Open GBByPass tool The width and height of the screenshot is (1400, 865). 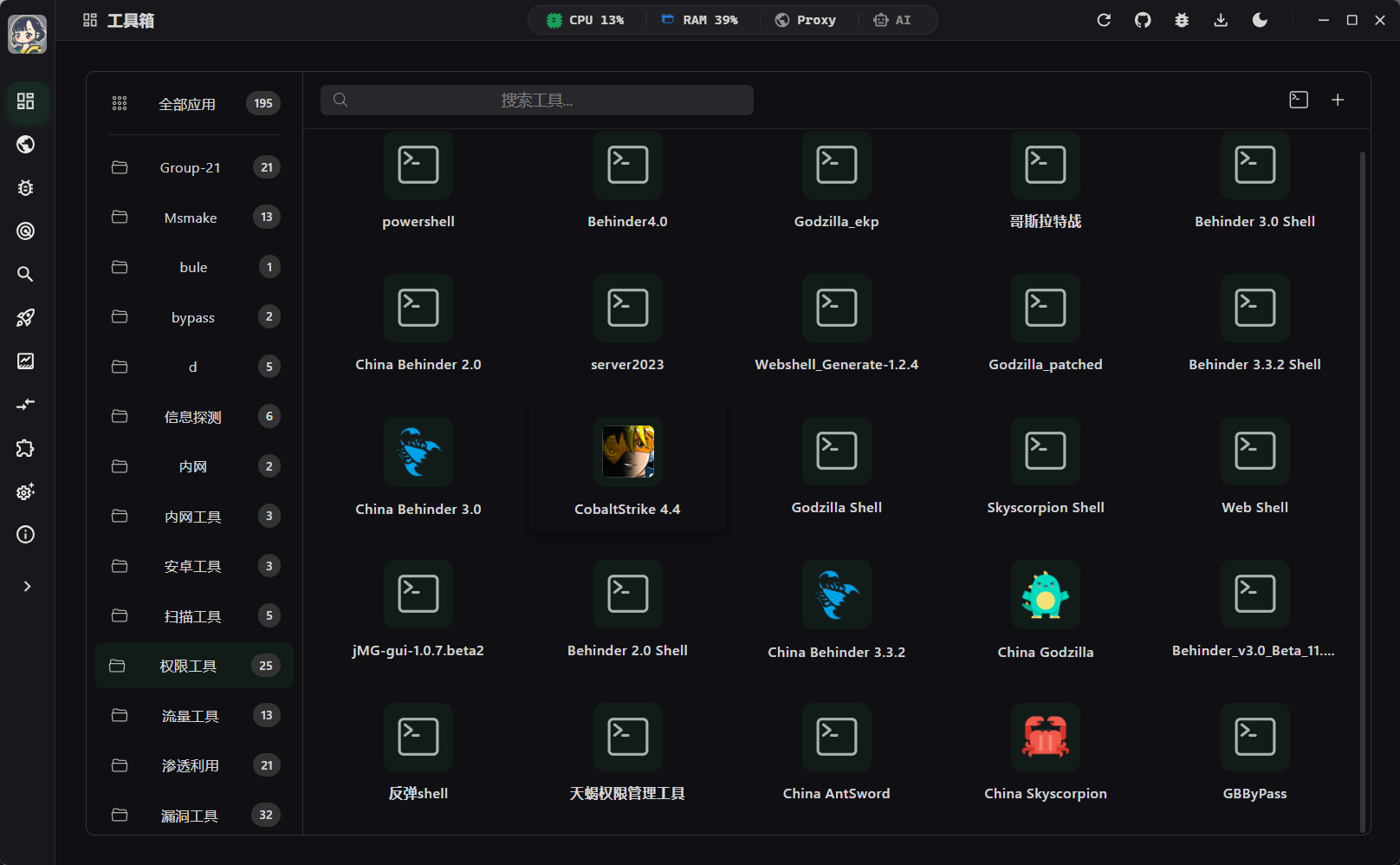pyautogui.click(x=1255, y=754)
